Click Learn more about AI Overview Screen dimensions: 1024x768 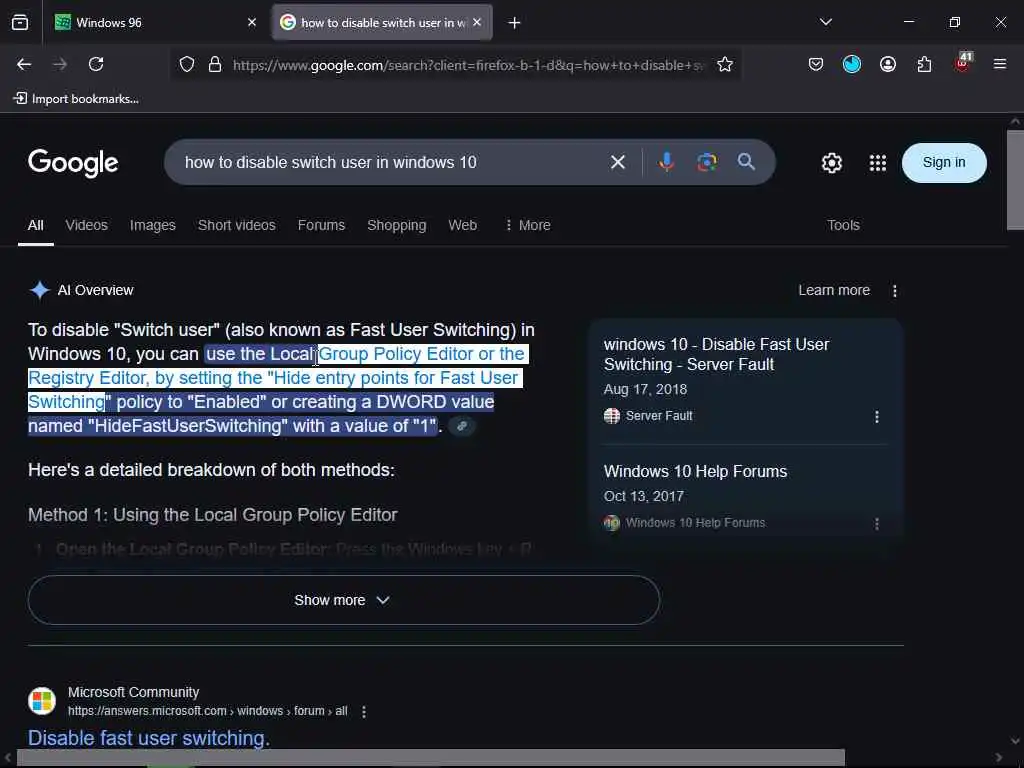(834, 290)
